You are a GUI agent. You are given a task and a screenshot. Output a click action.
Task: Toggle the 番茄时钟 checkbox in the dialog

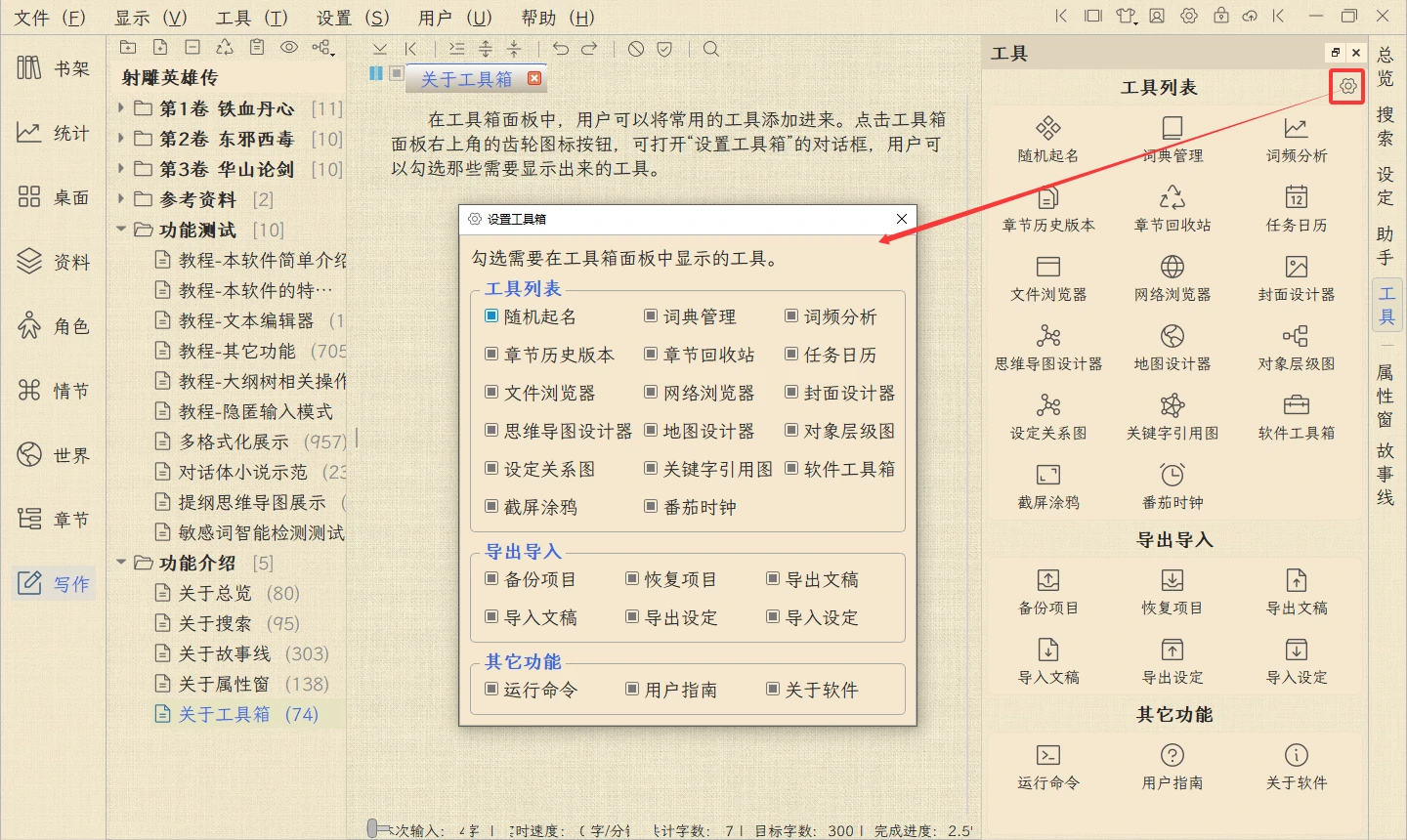pyautogui.click(x=651, y=507)
